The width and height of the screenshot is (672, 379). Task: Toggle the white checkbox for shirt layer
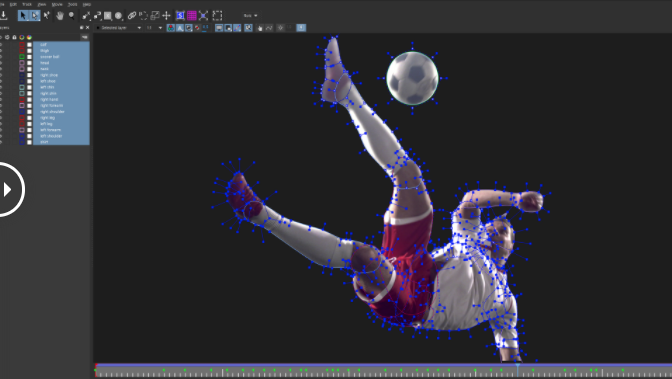[30, 142]
